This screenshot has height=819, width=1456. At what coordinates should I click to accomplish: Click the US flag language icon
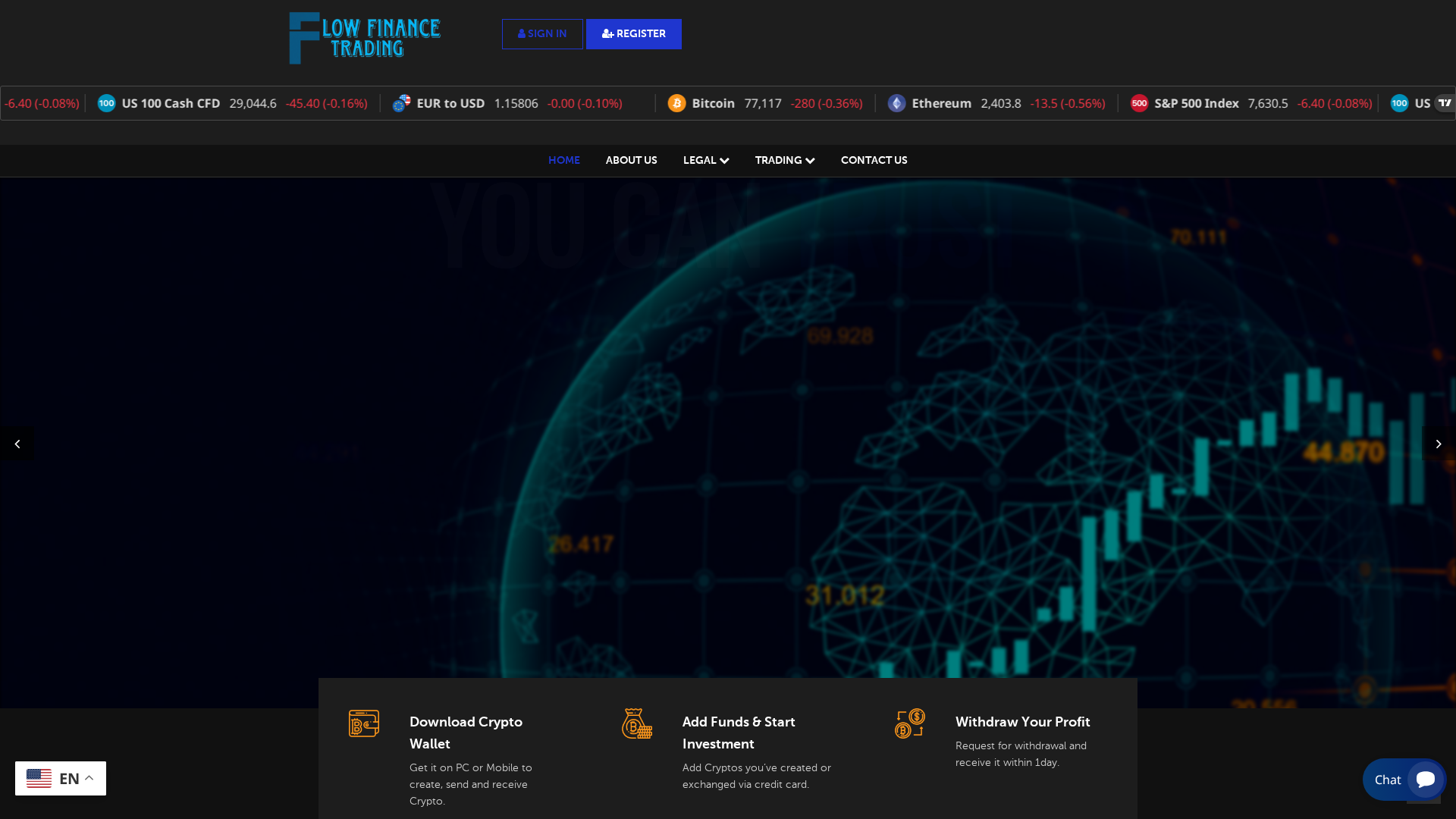click(39, 778)
